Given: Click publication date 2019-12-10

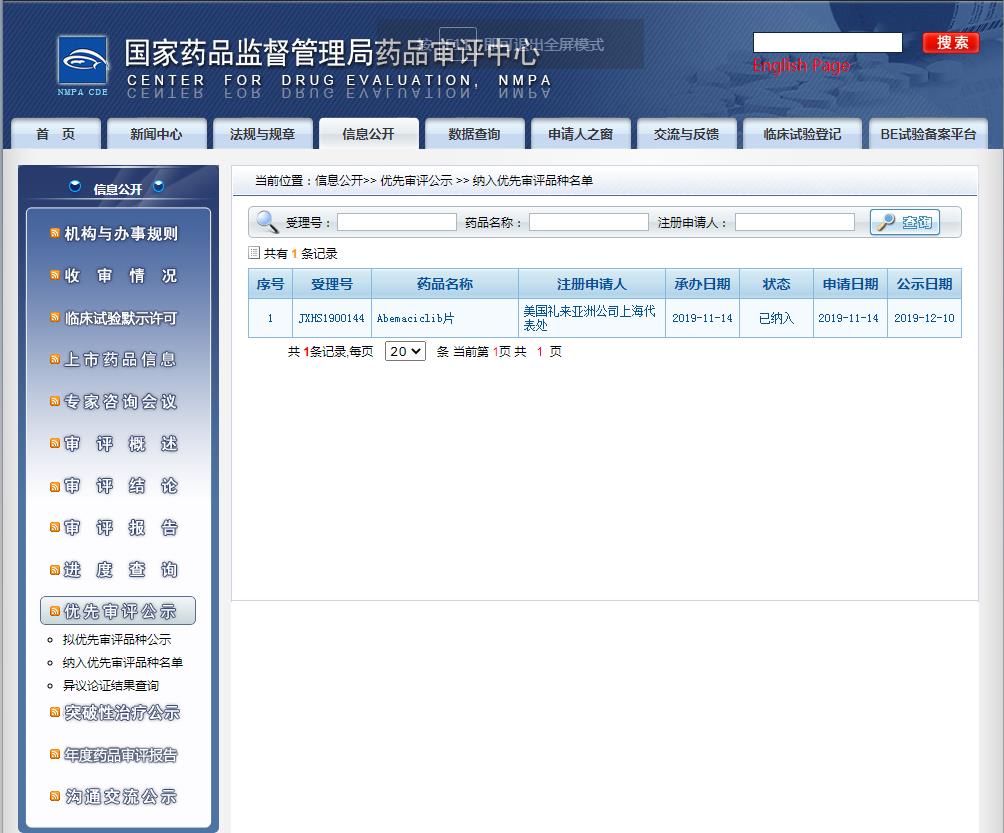Looking at the screenshot, I should [924, 318].
